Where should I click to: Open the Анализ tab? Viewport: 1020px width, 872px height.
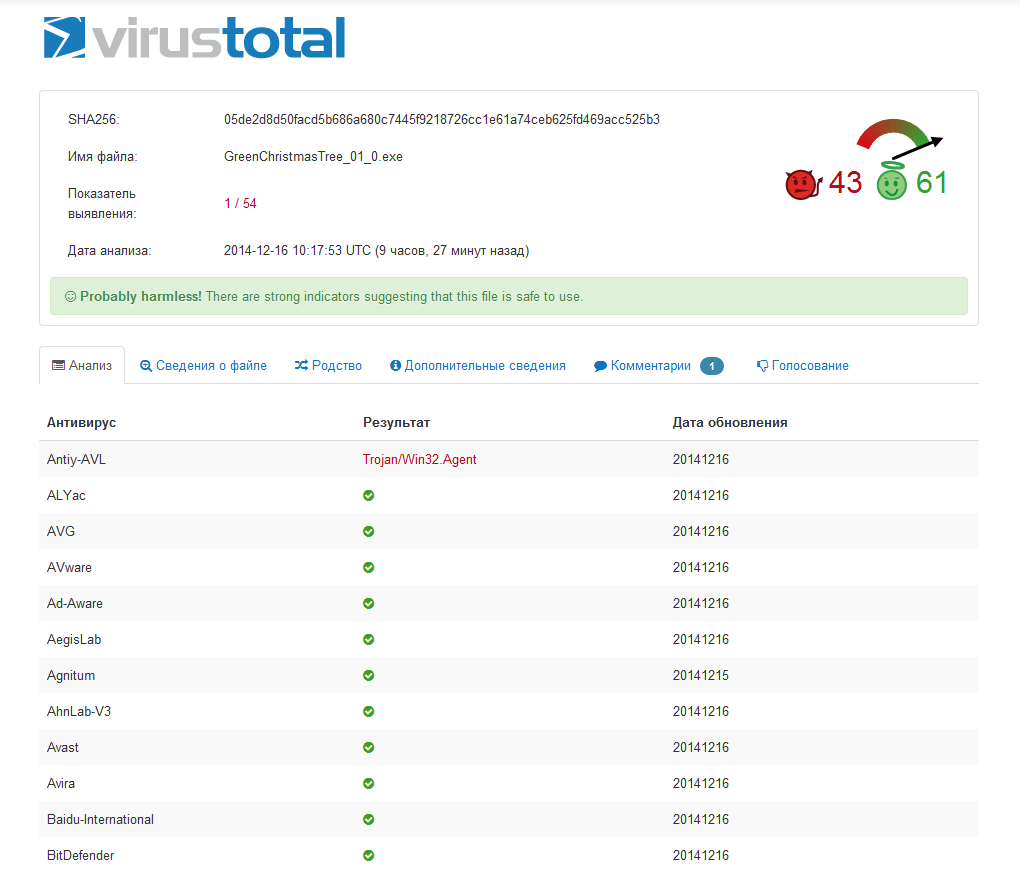(x=82, y=366)
